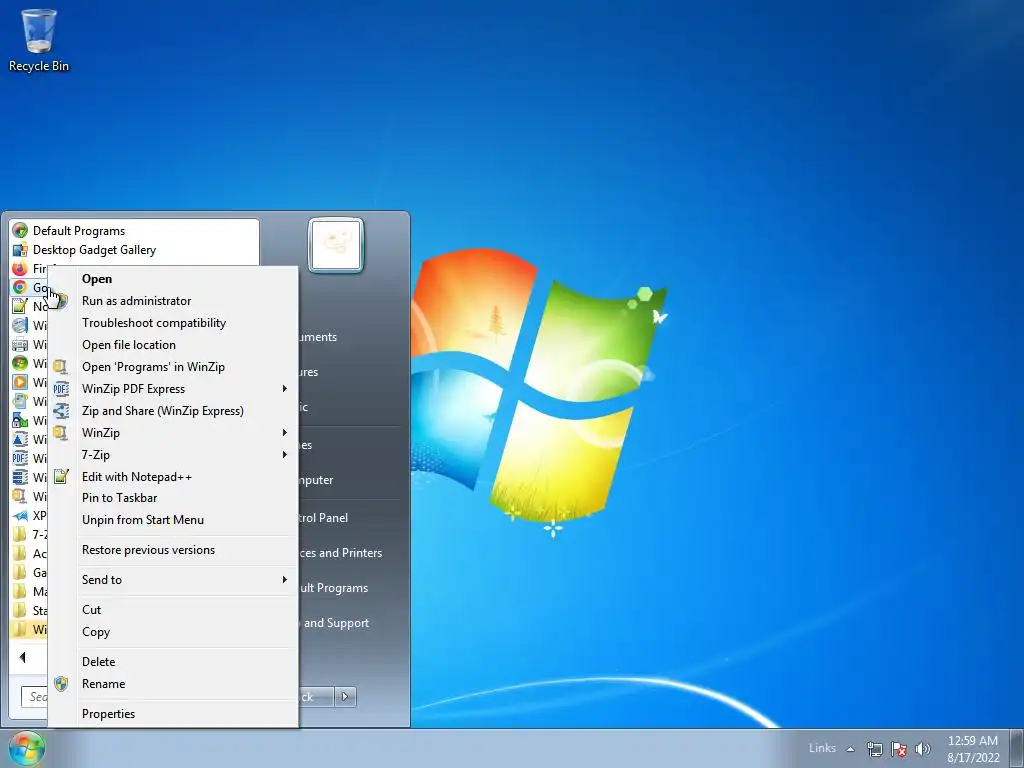Click the Start menu search box

[34, 697]
